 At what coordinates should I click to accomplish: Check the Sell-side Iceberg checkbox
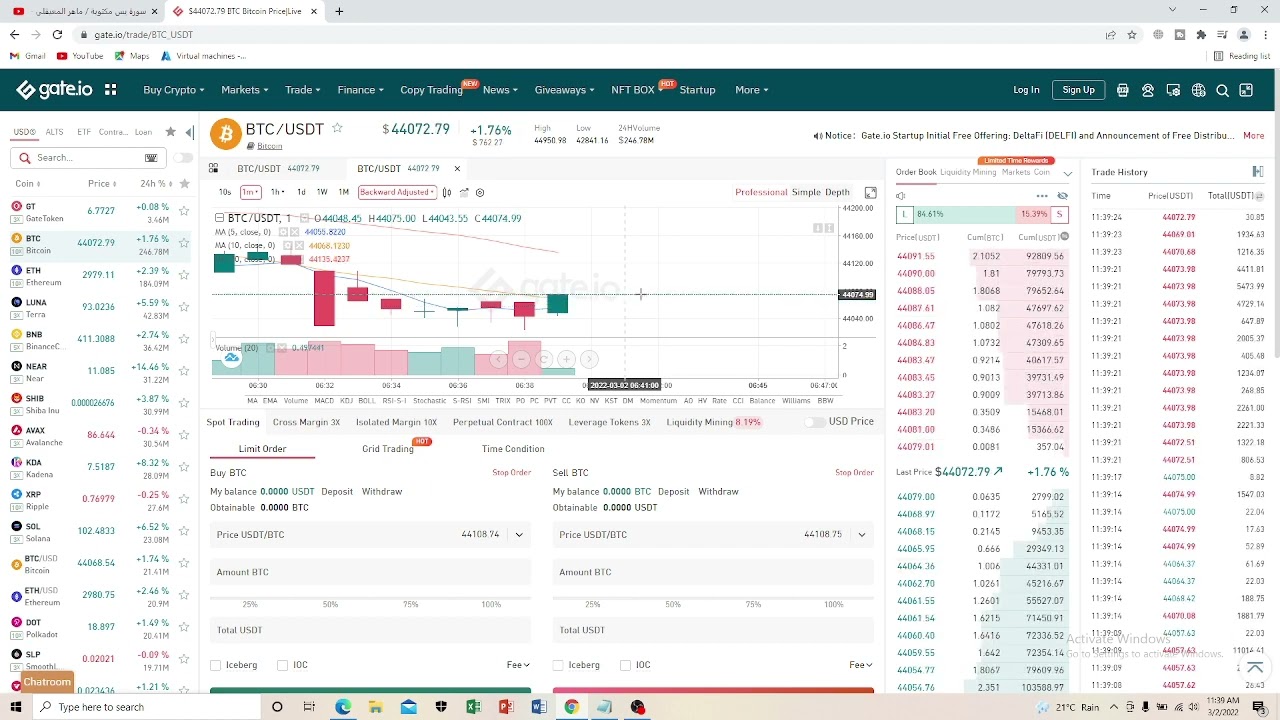(x=558, y=665)
